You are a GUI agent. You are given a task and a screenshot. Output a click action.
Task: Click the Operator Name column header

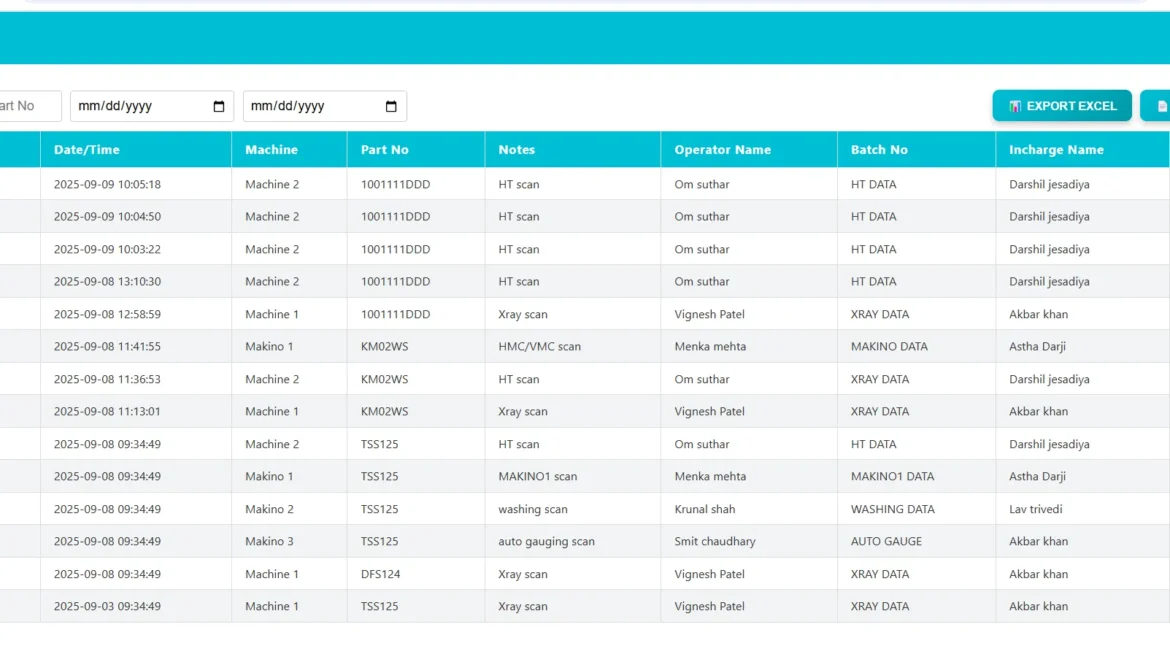pyautogui.click(x=722, y=150)
